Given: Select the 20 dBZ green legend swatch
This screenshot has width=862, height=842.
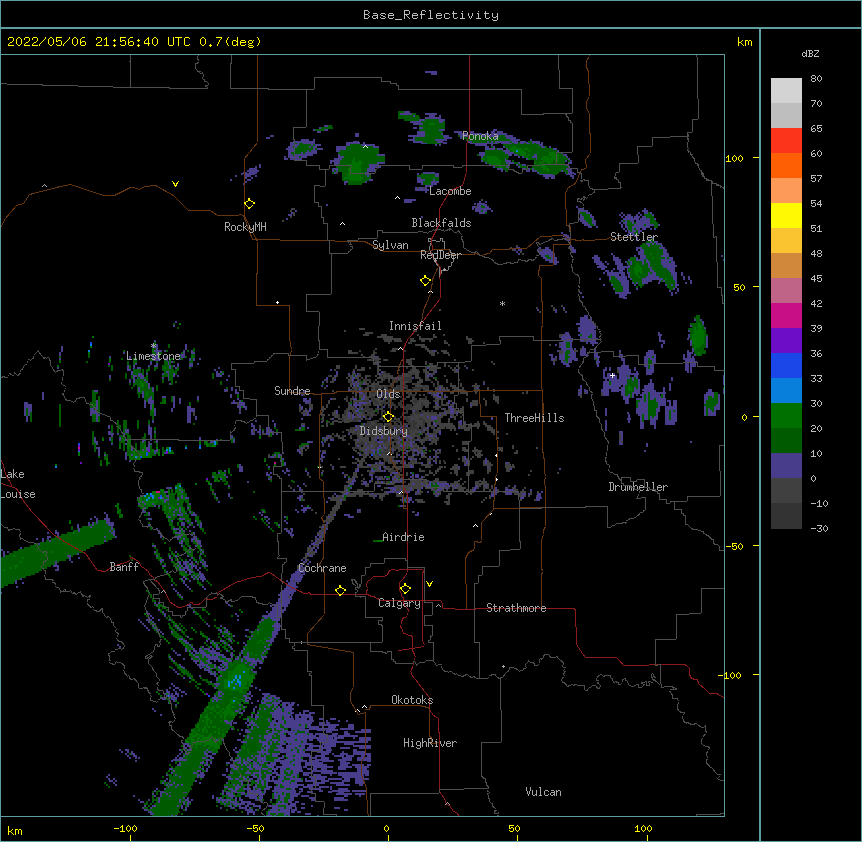Looking at the screenshot, I should coord(786,441).
